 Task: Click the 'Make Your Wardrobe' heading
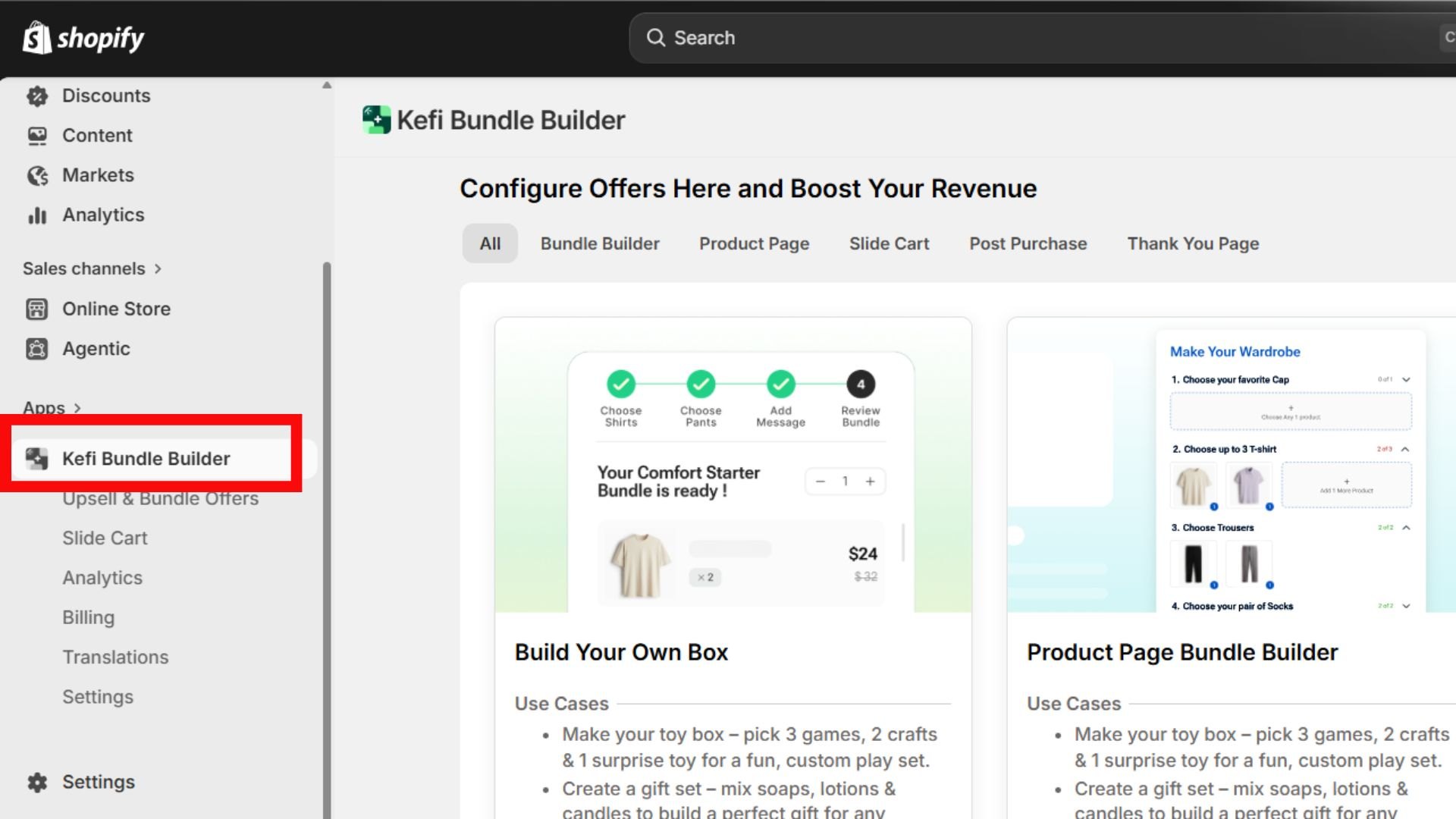point(1235,352)
